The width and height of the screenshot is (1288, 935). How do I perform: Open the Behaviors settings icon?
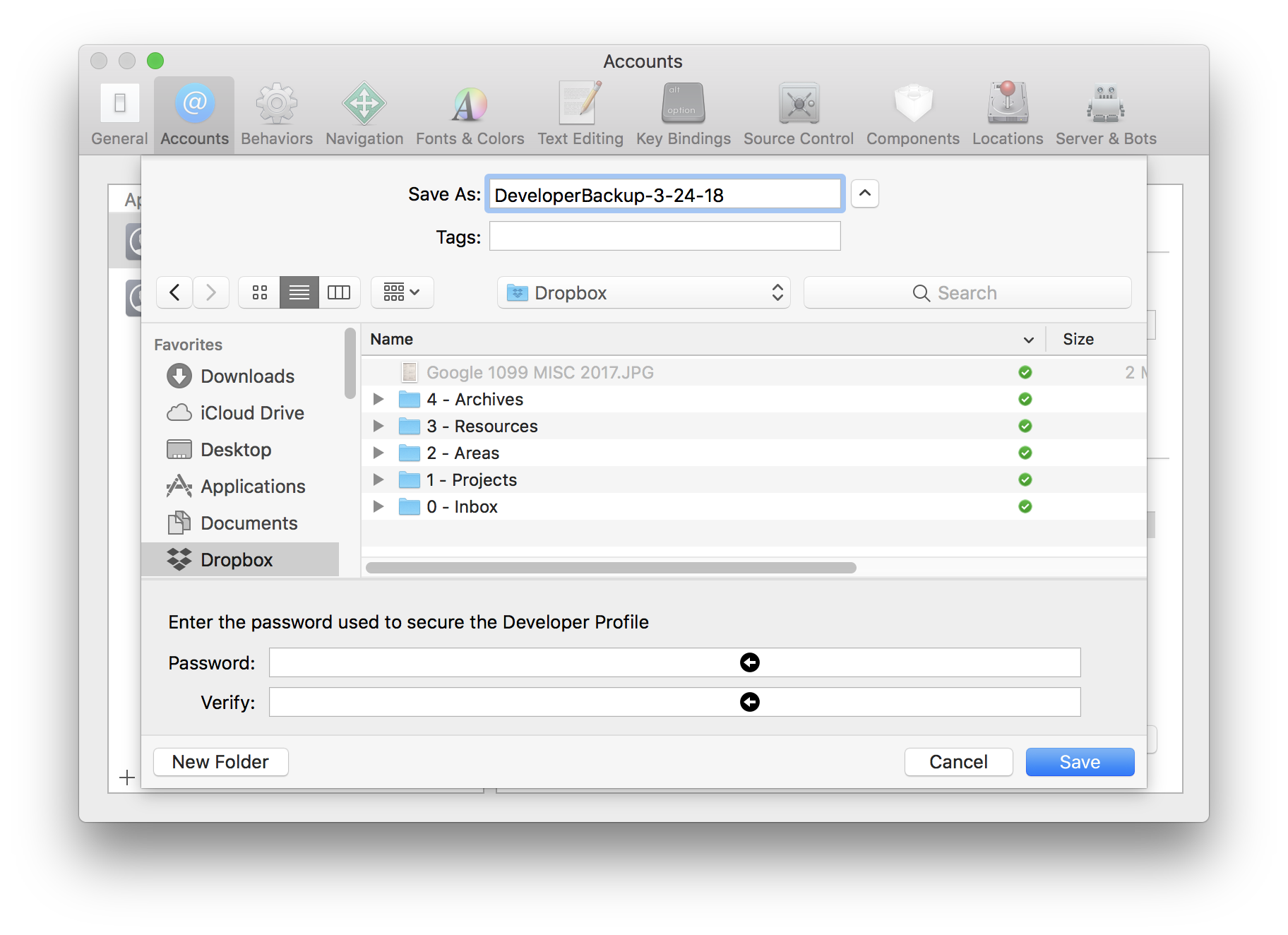(276, 113)
